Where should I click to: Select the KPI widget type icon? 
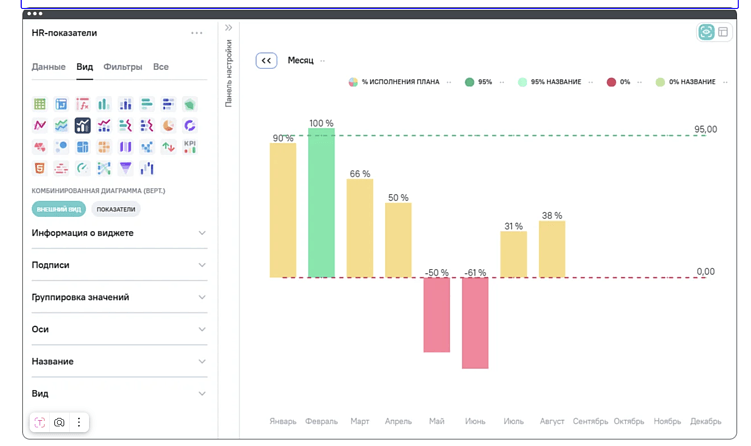click(x=190, y=147)
